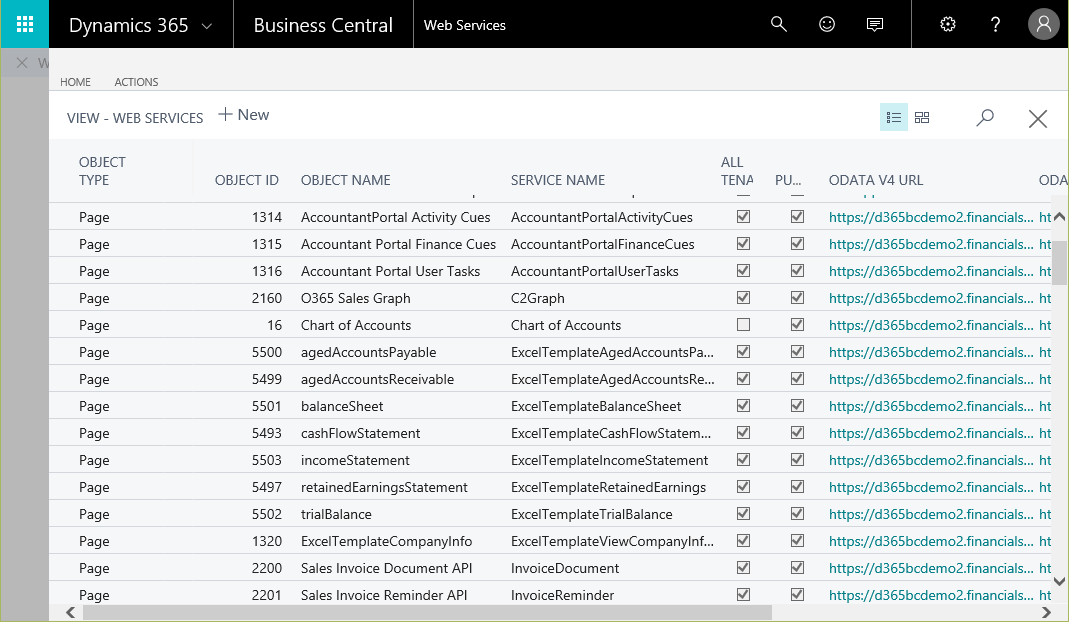Create a New web service
This screenshot has width=1069, height=622.
tap(243, 115)
